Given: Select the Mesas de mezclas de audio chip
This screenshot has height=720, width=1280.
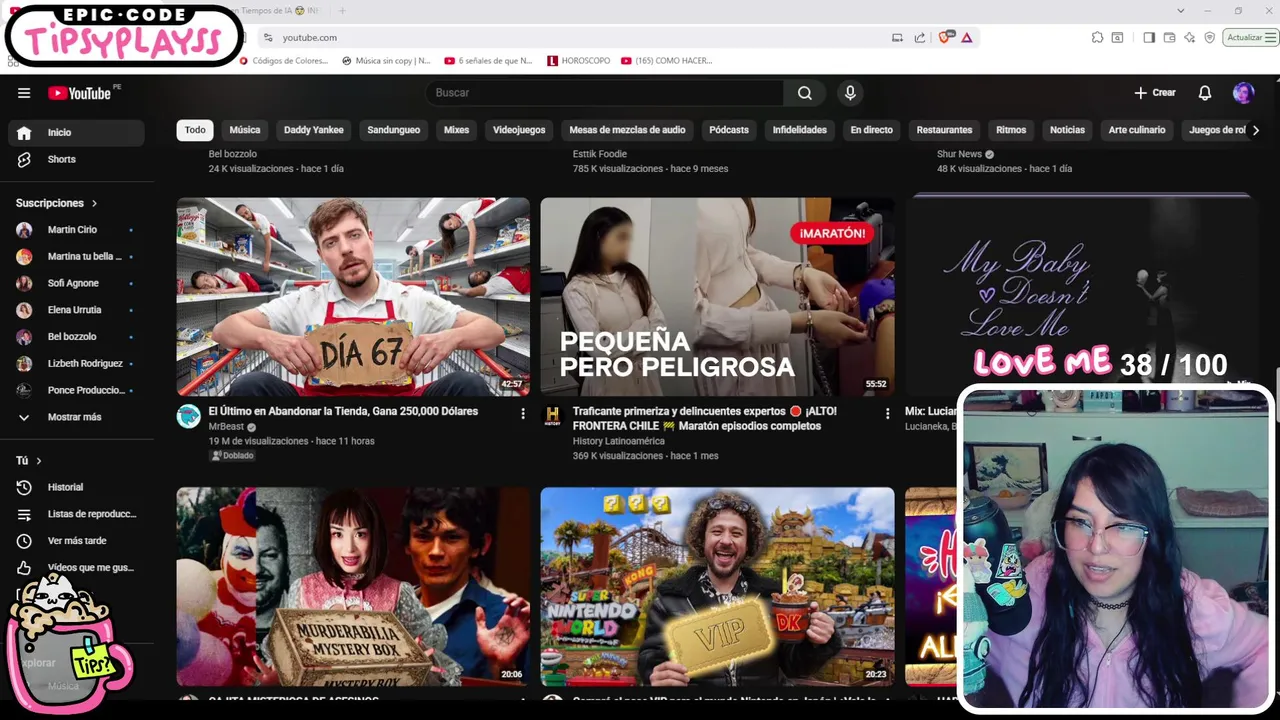Looking at the screenshot, I should pyautogui.click(x=627, y=130).
